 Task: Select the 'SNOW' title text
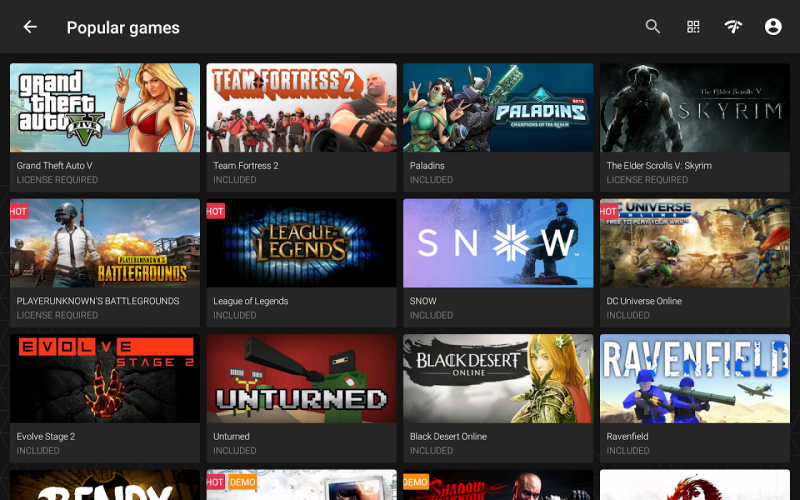[x=423, y=301]
